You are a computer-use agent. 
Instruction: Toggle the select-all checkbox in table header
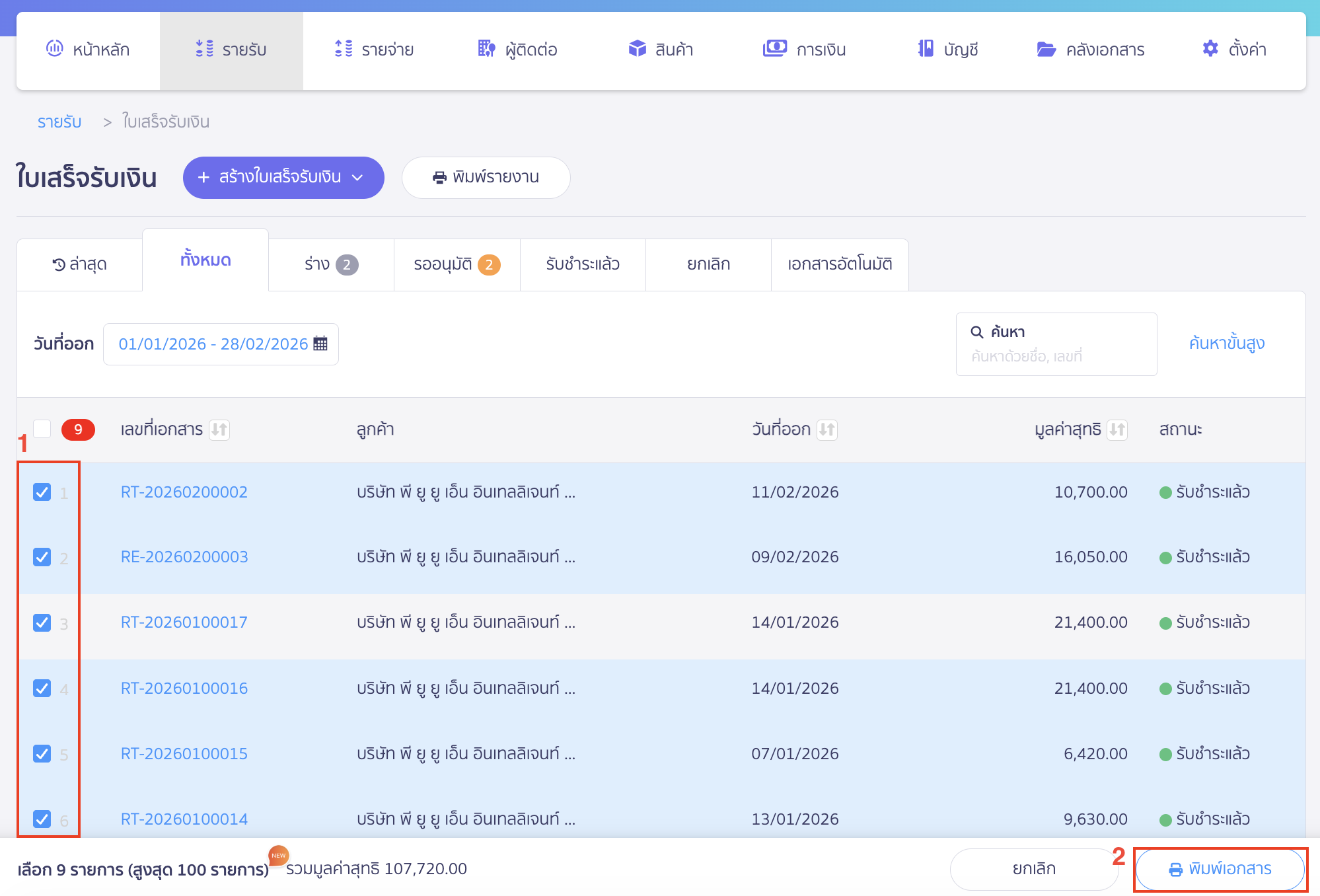(42, 429)
